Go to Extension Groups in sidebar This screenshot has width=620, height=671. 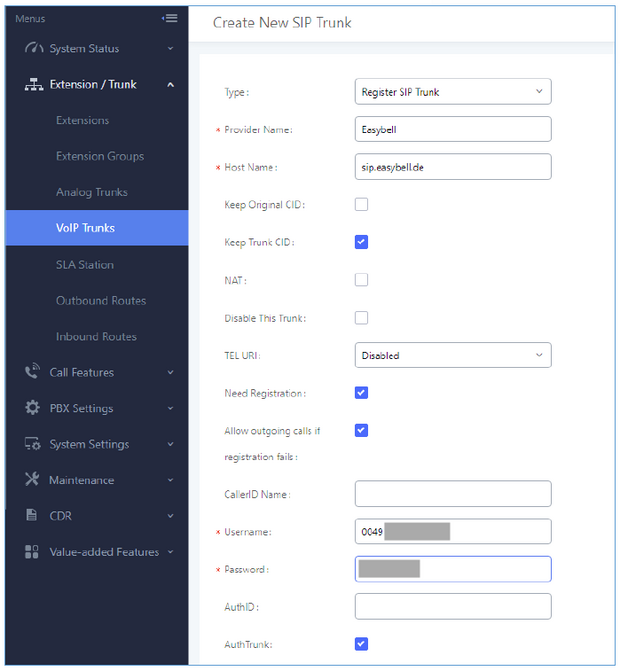click(x=100, y=157)
